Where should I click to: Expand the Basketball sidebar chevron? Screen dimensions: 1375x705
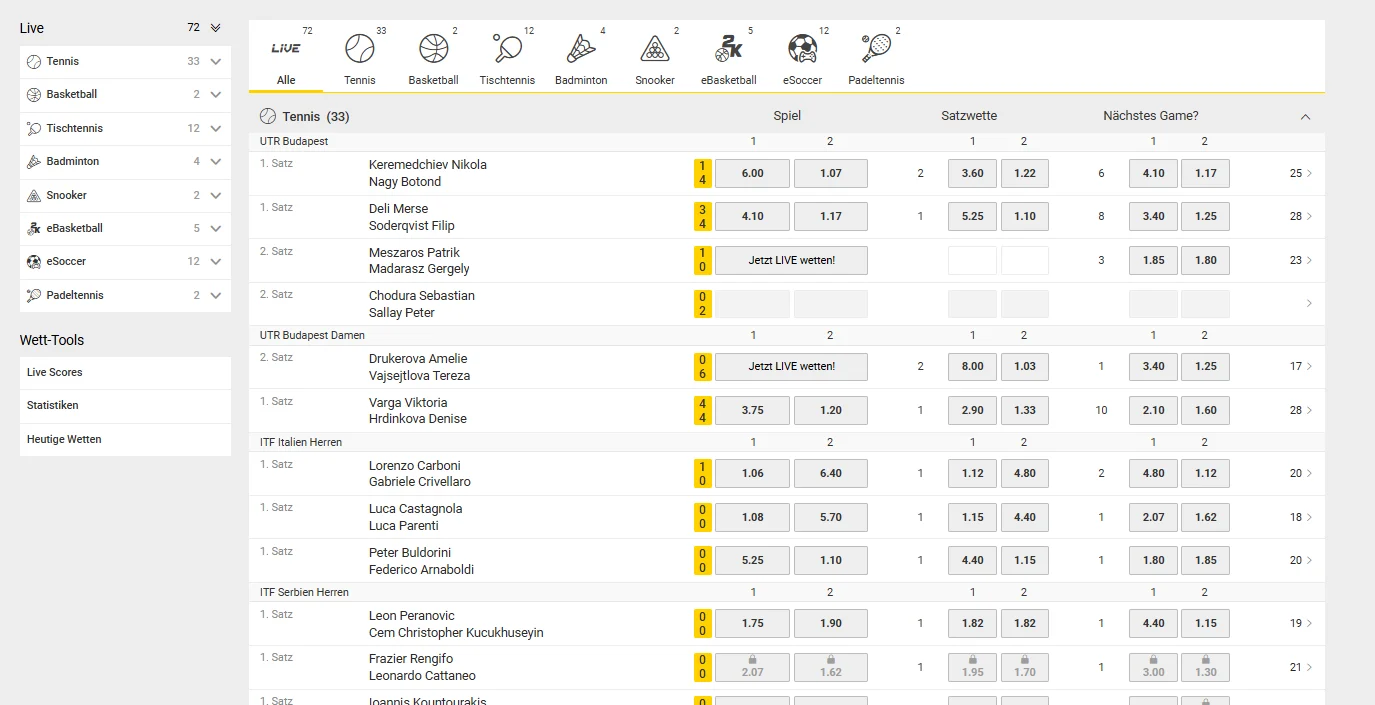216,95
